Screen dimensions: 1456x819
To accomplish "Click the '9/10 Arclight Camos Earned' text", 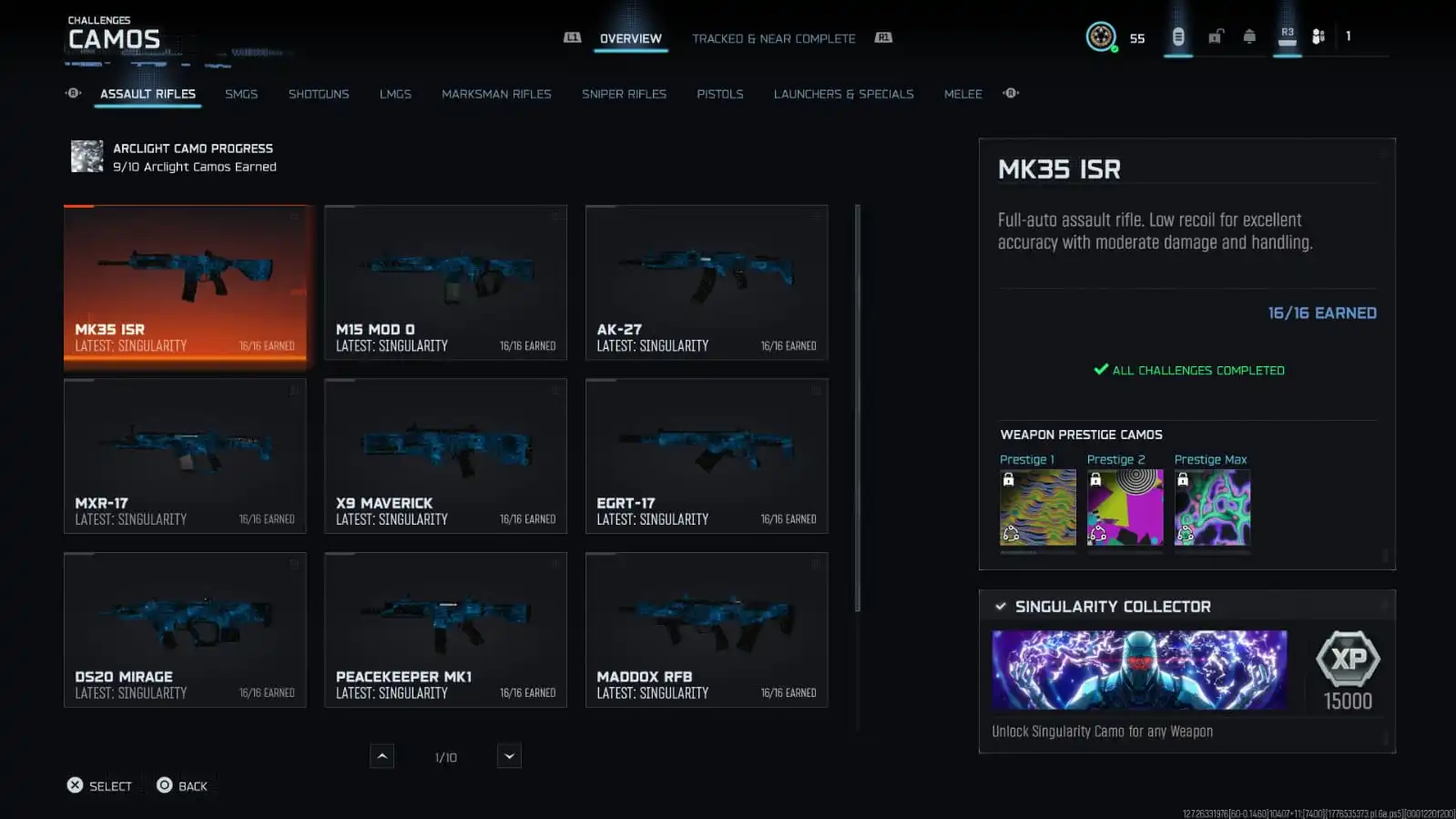I will [195, 167].
